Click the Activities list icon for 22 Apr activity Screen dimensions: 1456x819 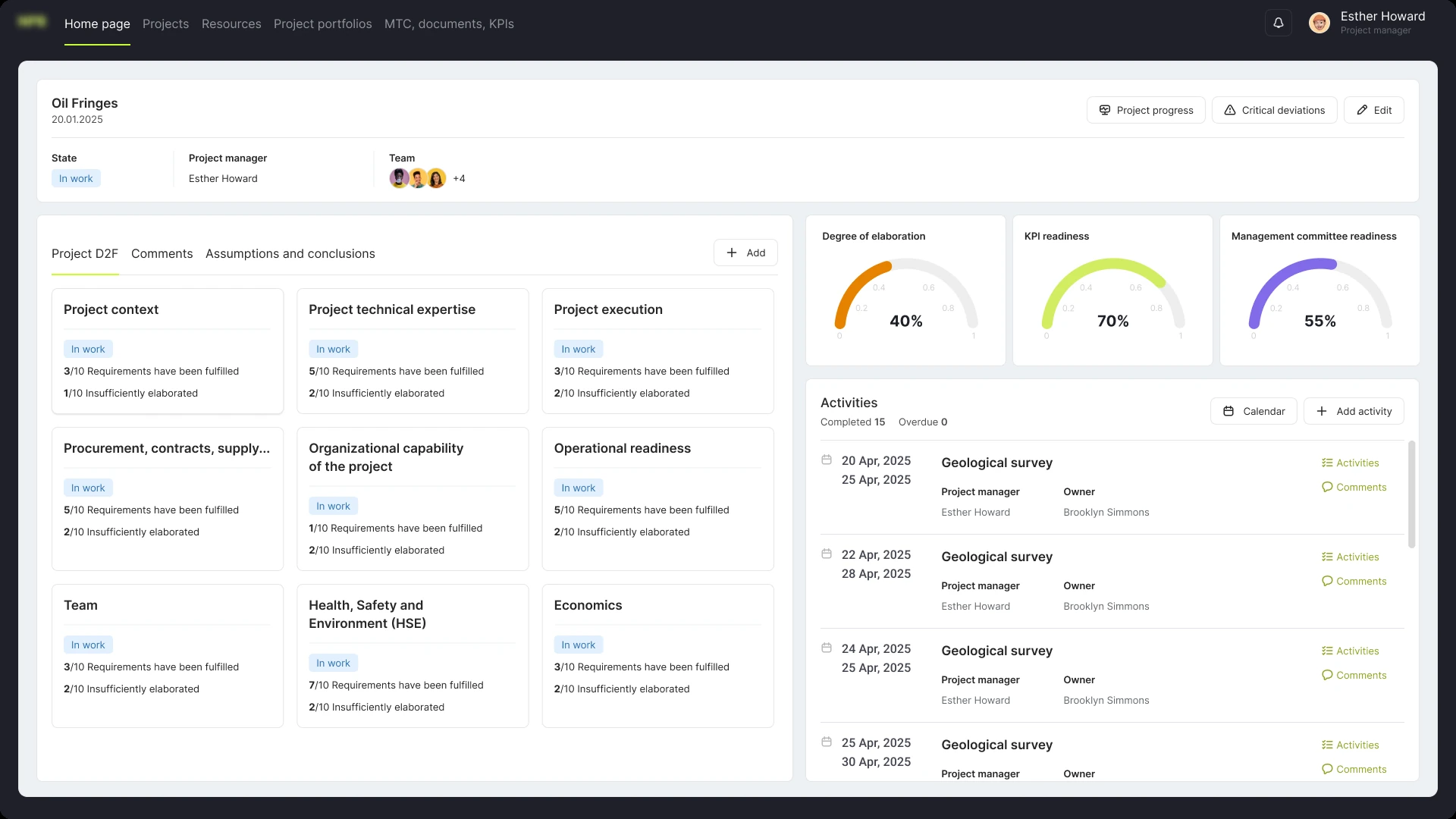pos(1327,557)
